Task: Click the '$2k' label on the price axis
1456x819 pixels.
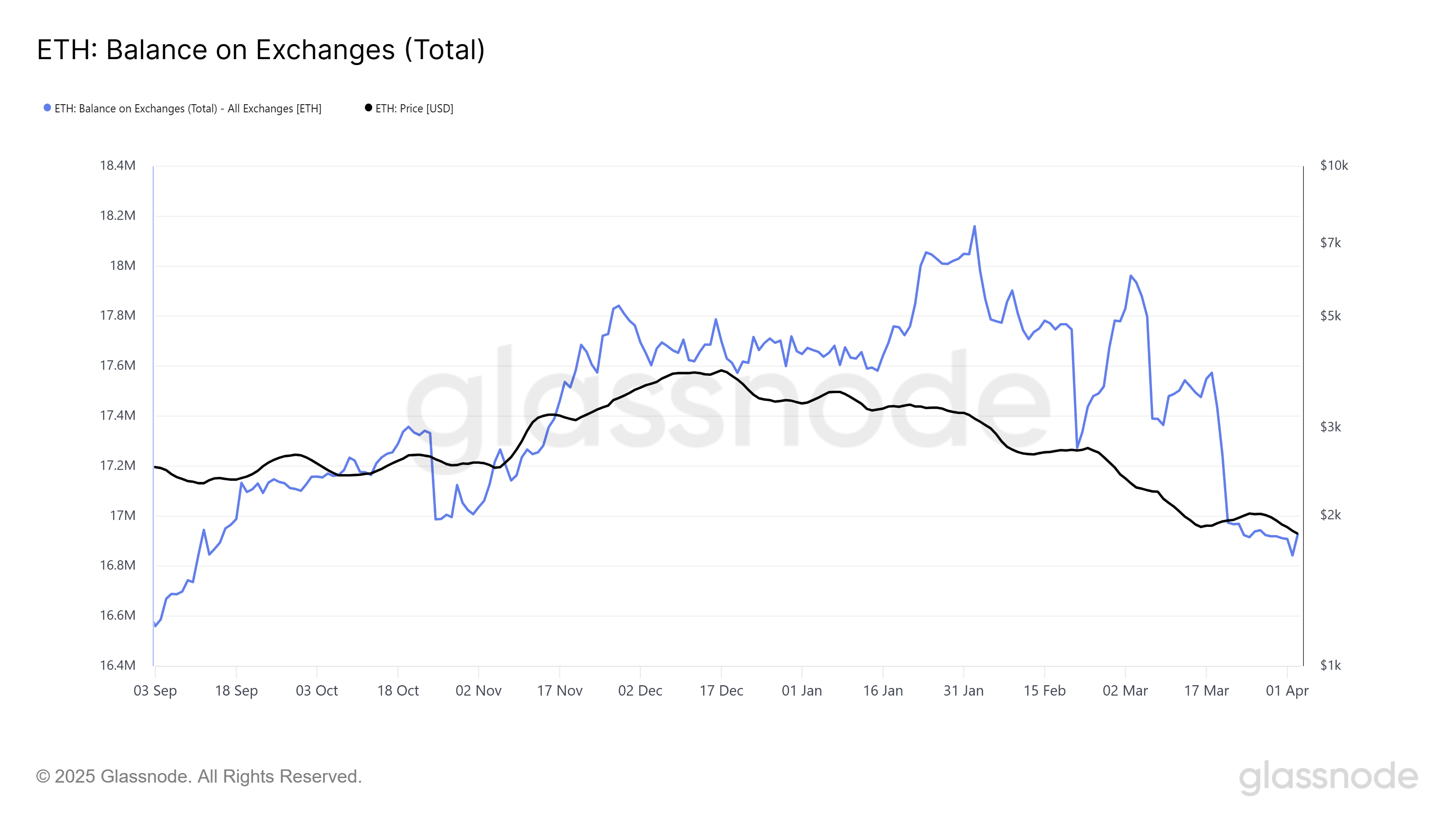Action: click(1330, 515)
